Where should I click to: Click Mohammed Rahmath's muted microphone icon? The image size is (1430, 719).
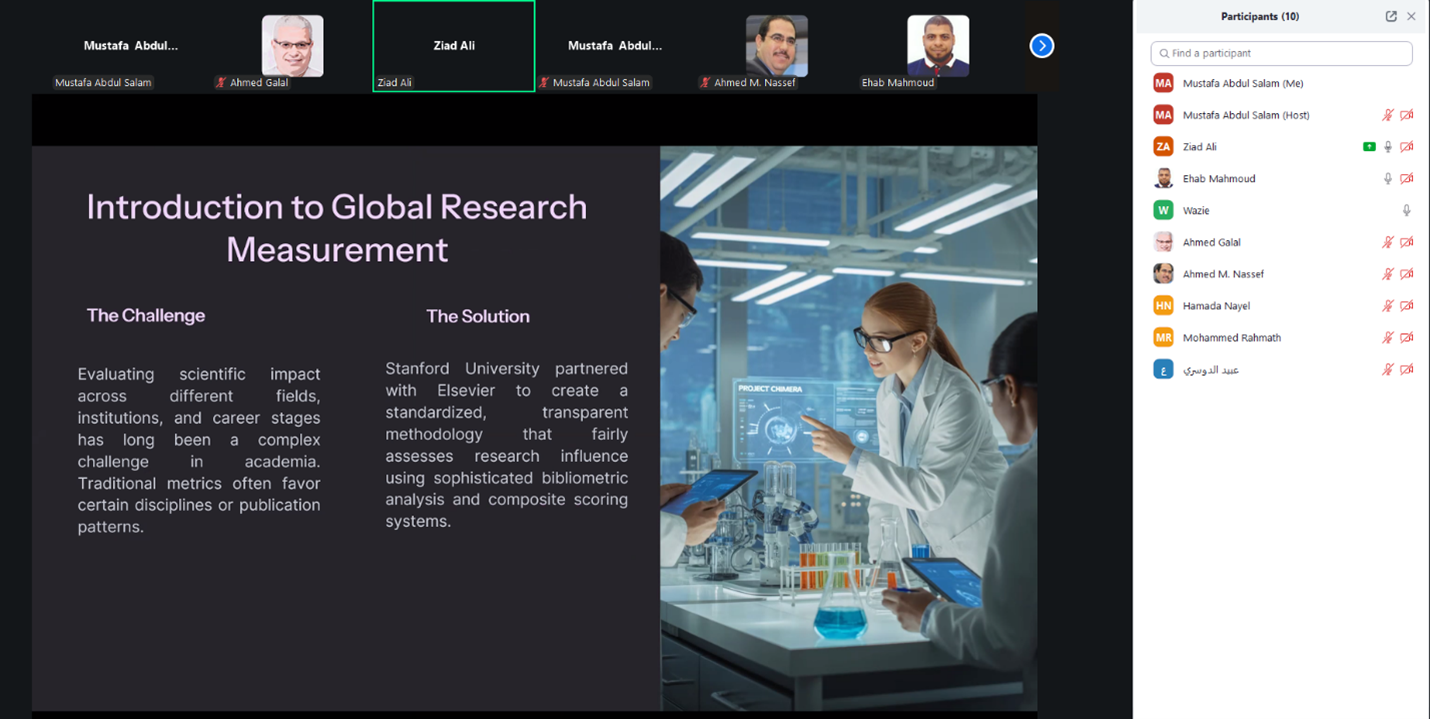point(1388,338)
